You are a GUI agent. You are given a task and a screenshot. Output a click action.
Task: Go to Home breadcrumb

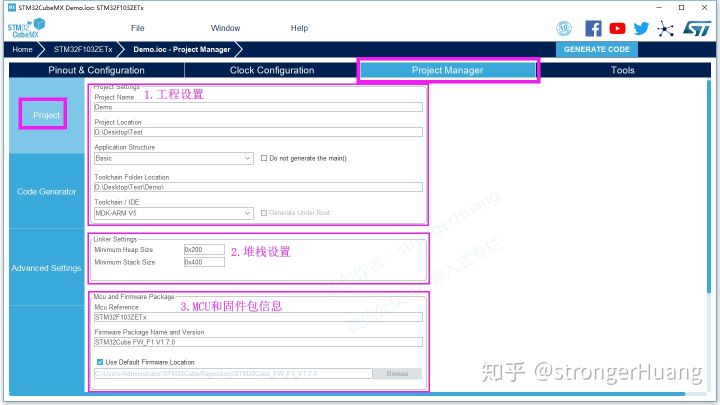coord(22,49)
